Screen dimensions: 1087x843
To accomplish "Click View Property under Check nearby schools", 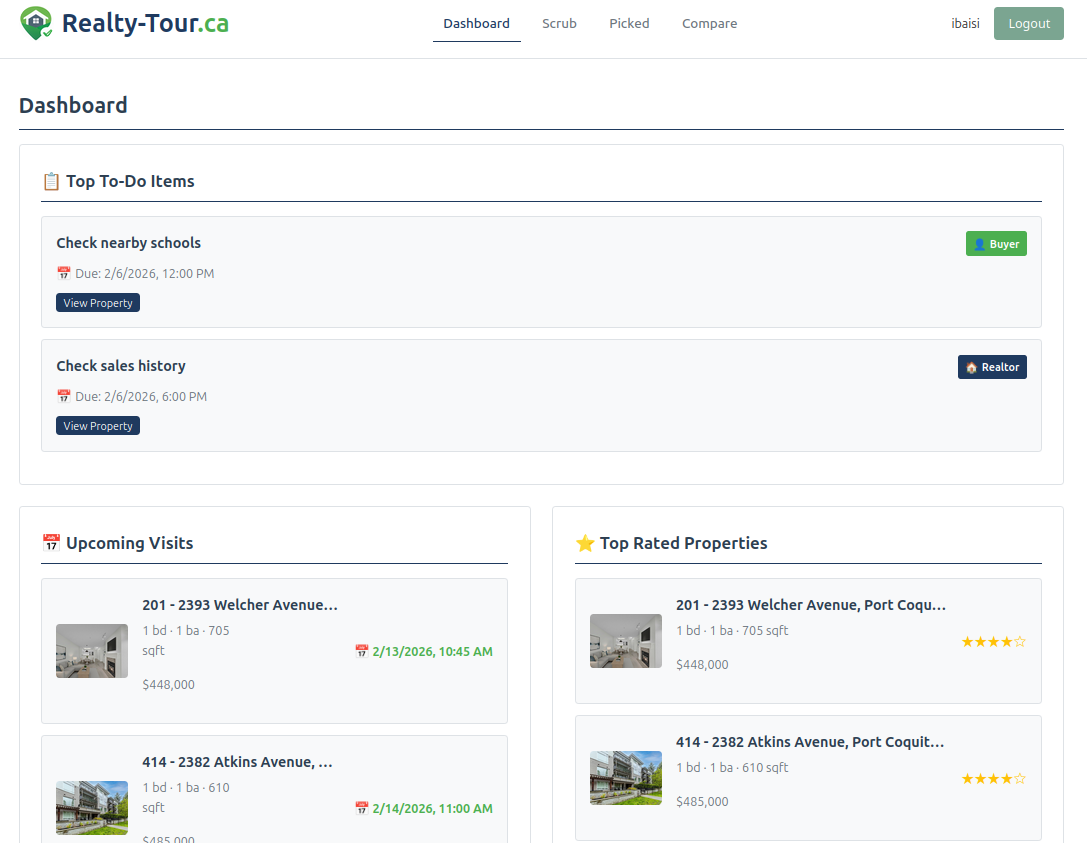I will click(x=98, y=303).
